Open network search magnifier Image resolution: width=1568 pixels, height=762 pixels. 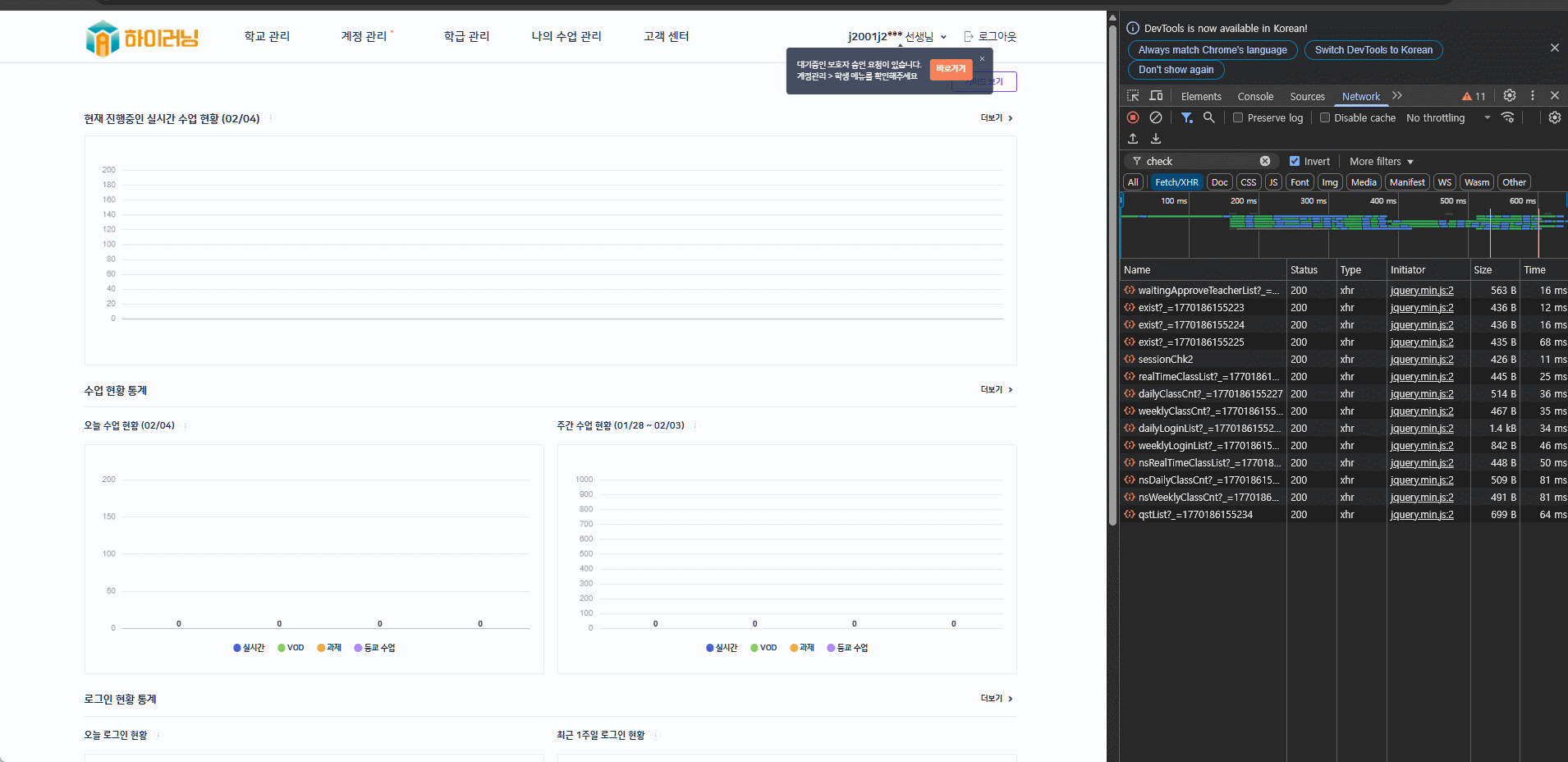tap(1209, 117)
